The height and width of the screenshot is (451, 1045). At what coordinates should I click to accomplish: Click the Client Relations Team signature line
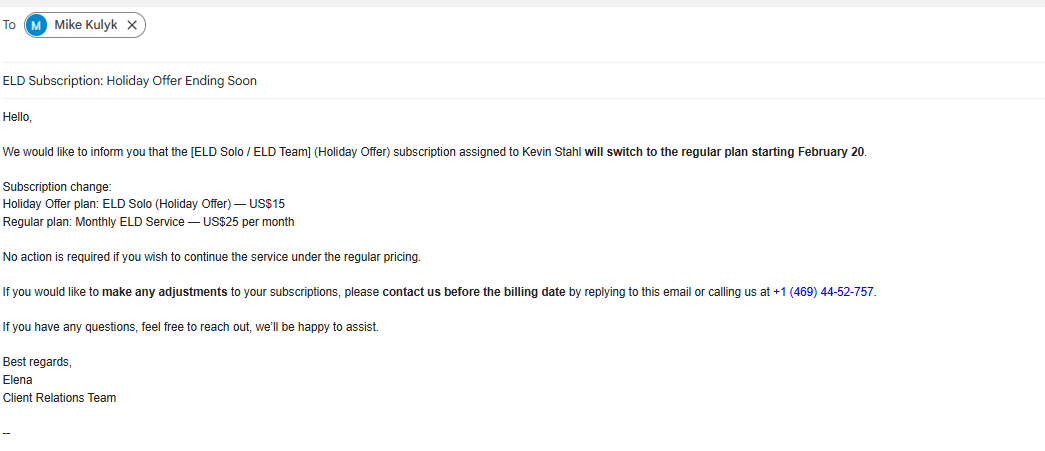59,398
